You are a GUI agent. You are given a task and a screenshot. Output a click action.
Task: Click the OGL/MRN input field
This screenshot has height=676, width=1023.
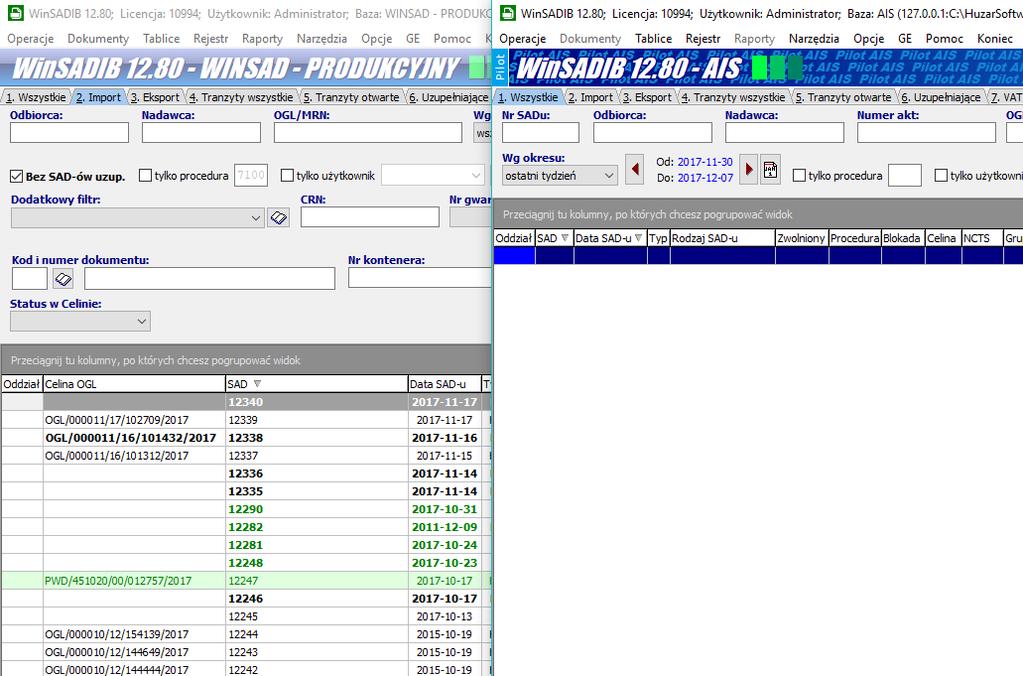point(368,133)
